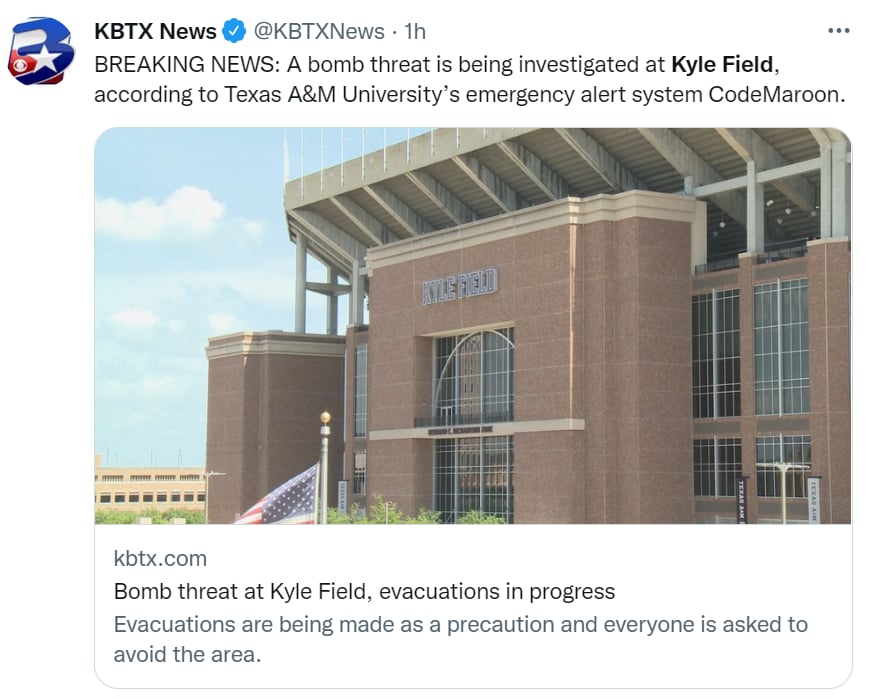
Task: Click the American flag in the photo
Action: (x=279, y=497)
